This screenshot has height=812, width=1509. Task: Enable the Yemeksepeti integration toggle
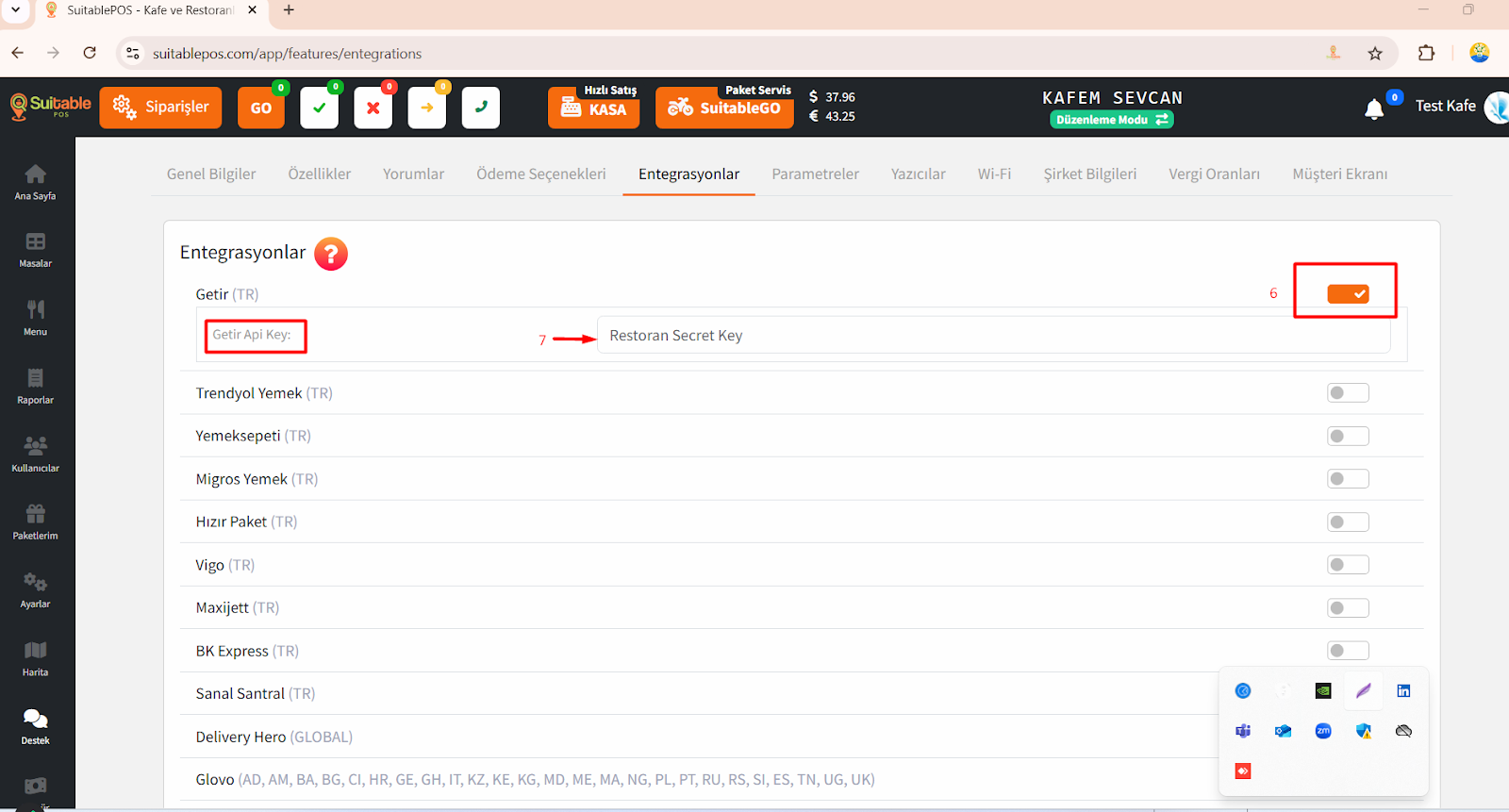1348,436
